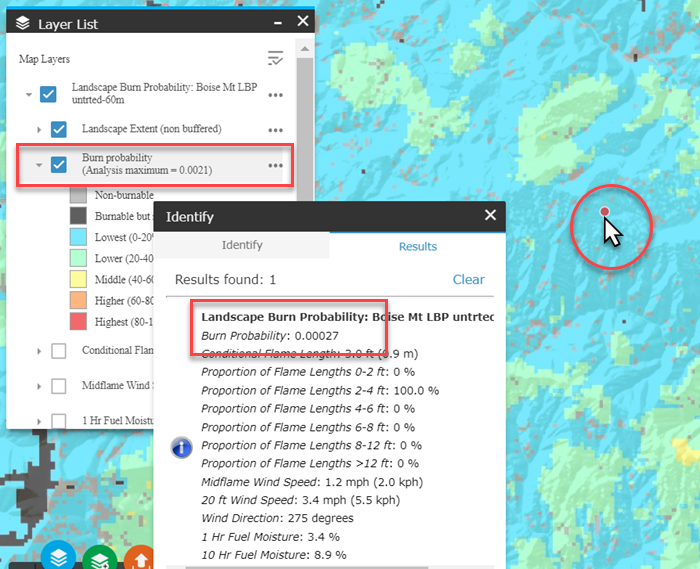Click the Lowest cyan legend swatch
Image resolution: width=700 pixels, height=569 pixels.
tap(78, 237)
